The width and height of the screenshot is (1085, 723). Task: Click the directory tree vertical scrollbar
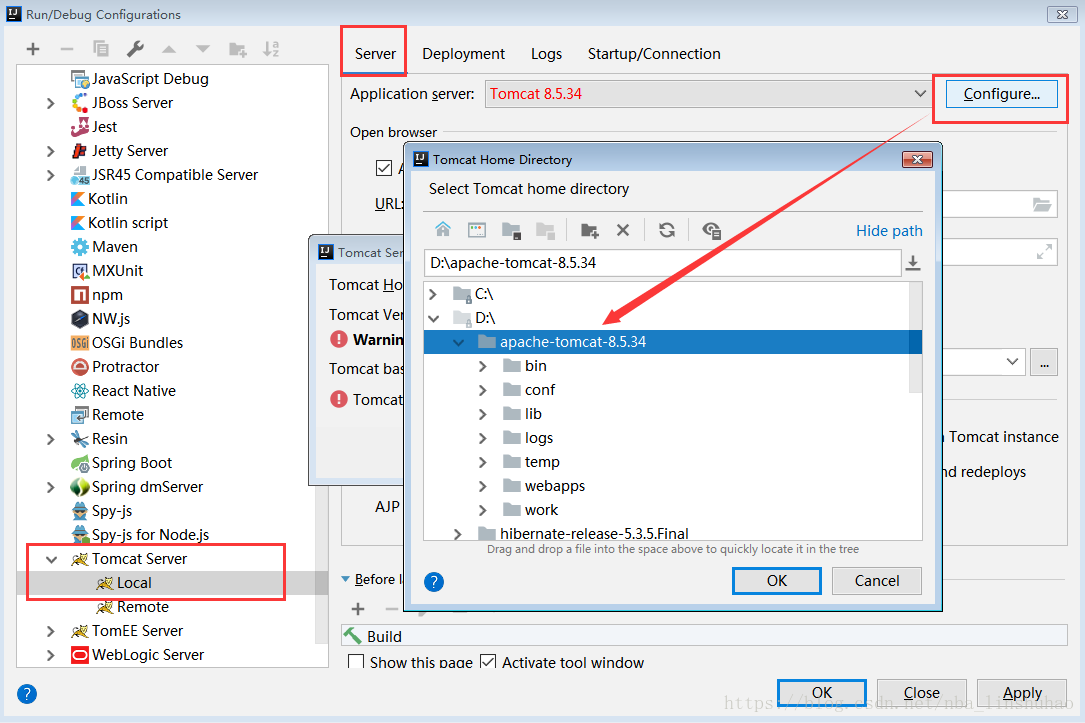[915, 338]
